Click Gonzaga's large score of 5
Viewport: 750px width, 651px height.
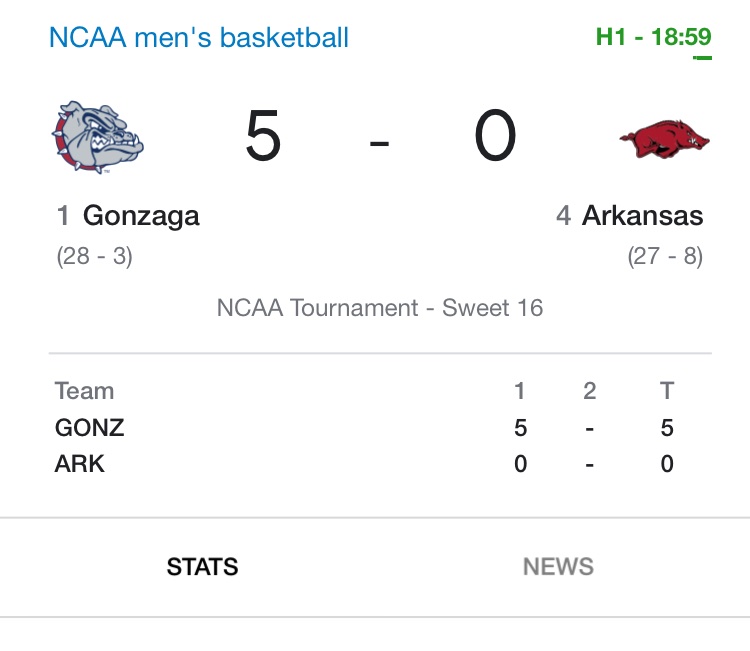point(264,137)
